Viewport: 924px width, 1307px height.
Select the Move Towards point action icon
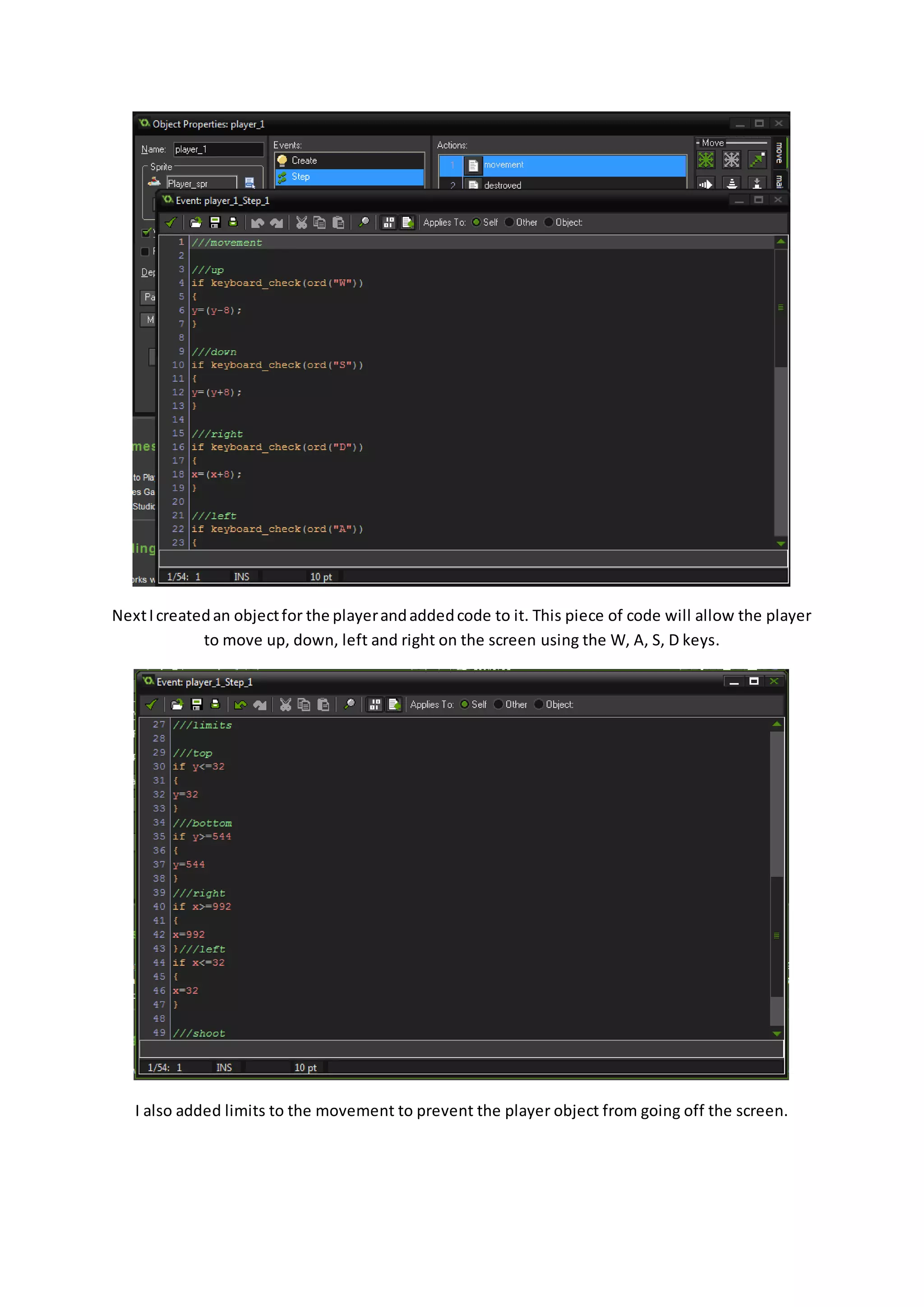click(757, 160)
